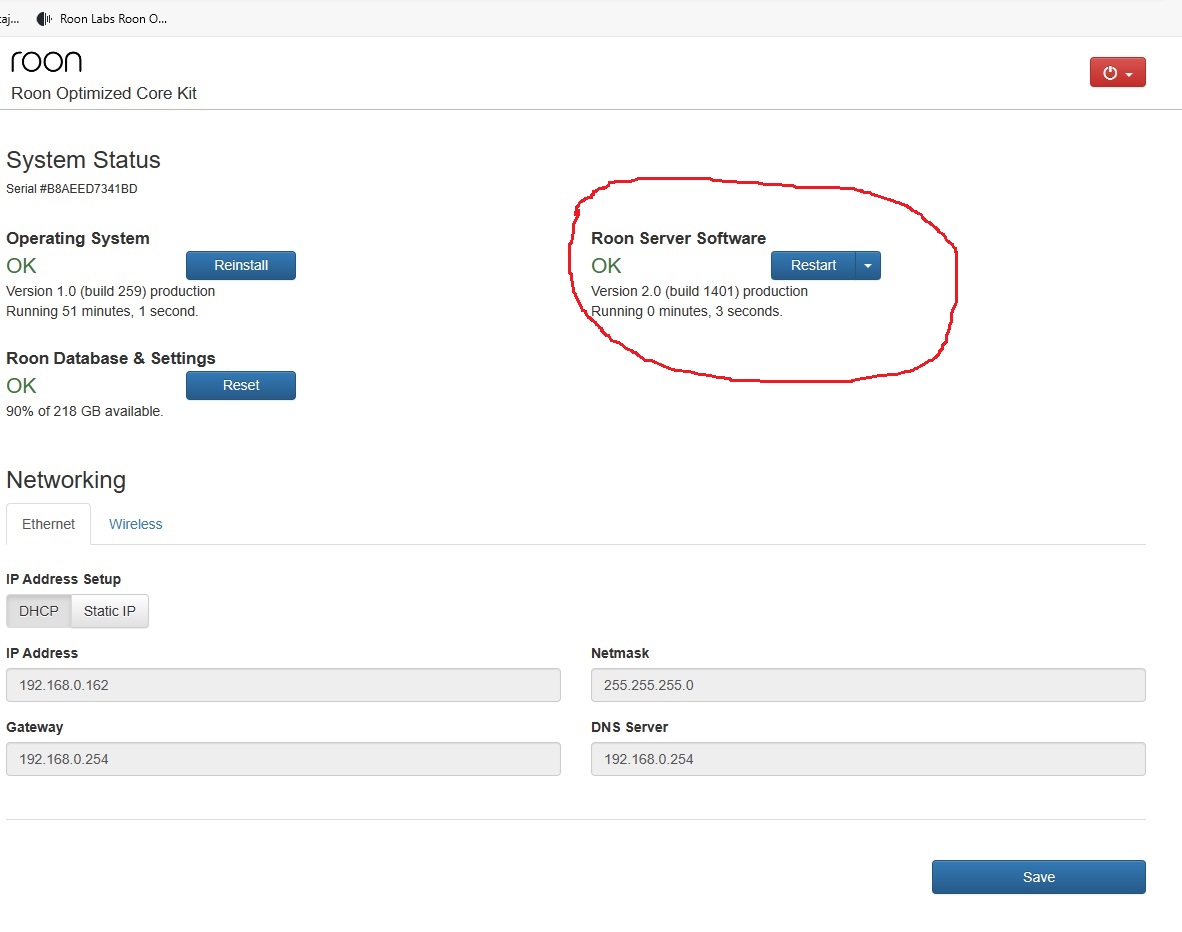1182x932 pixels.
Task: Click '90% of 218 GB available.' text
Action: pyautogui.click(x=84, y=411)
